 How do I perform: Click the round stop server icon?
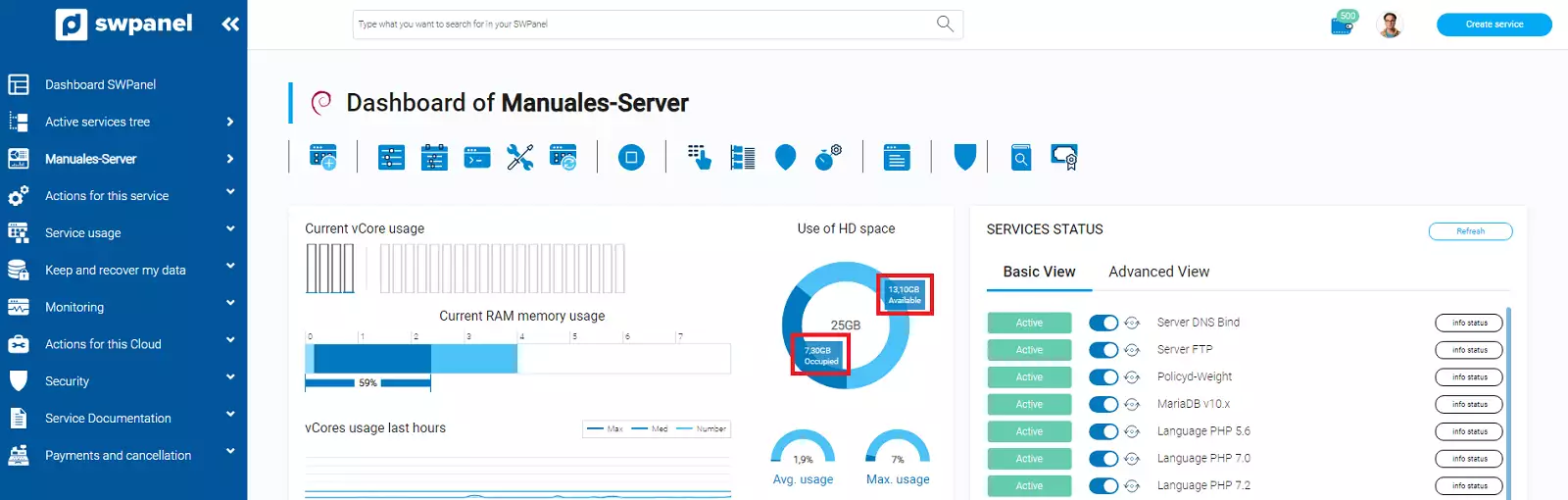point(631,157)
